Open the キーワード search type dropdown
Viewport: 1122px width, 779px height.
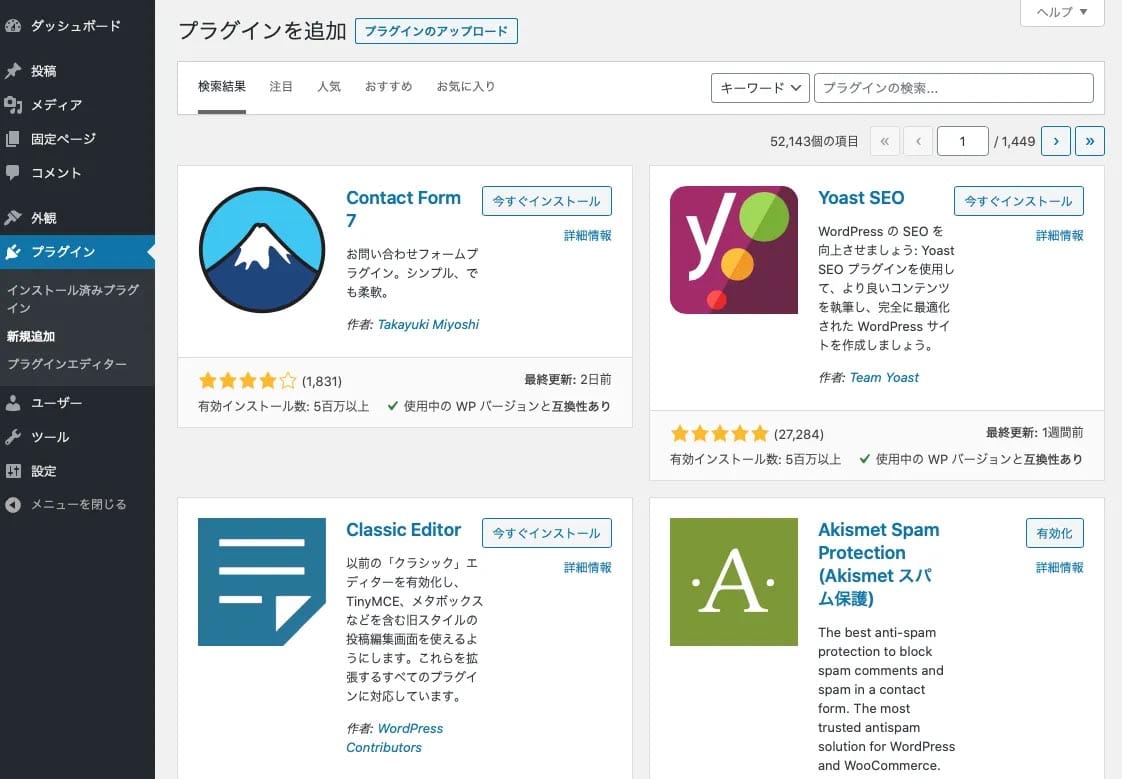[x=760, y=88]
